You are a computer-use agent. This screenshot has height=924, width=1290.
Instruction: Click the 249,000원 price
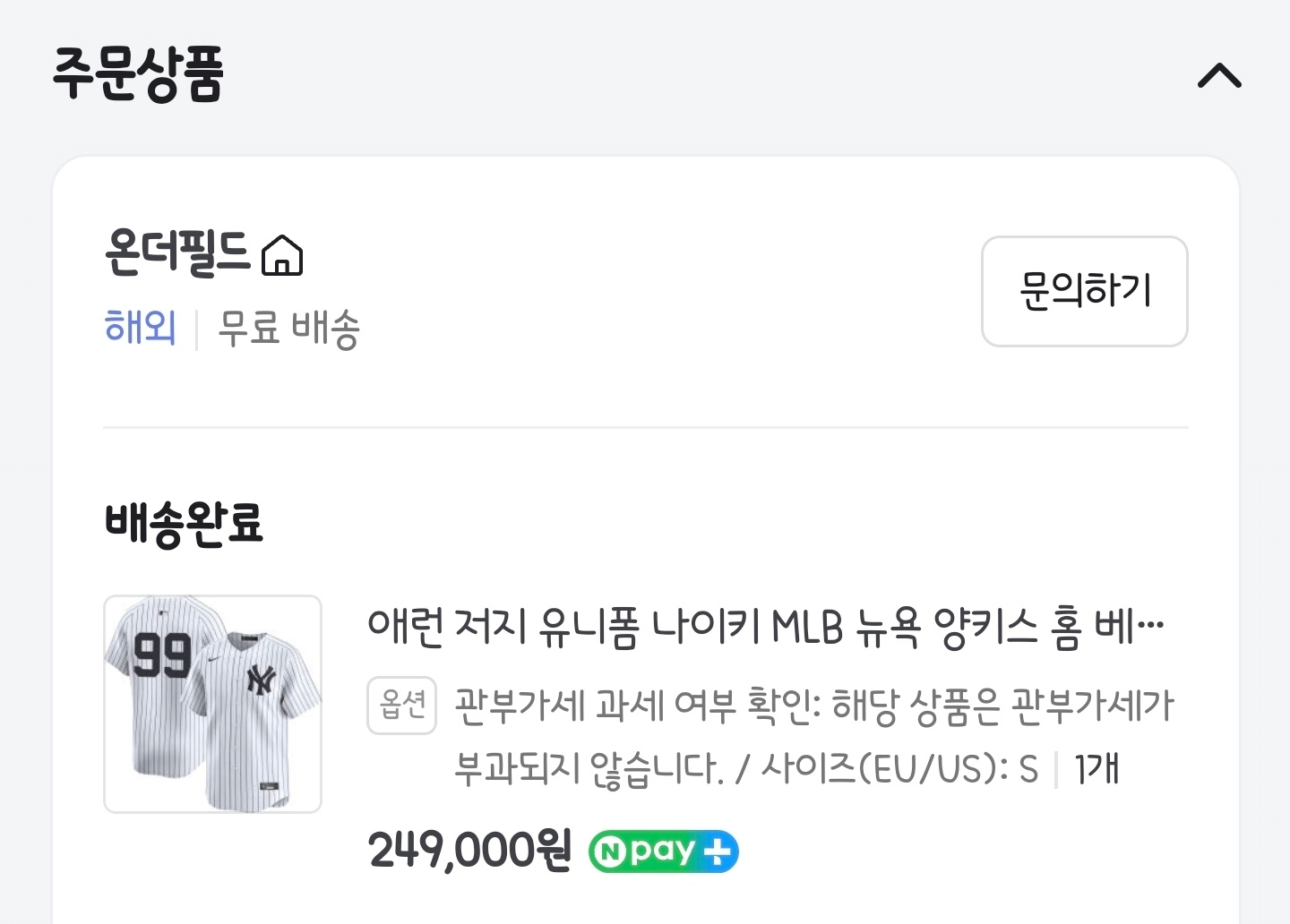pyautogui.click(x=469, y=850)
